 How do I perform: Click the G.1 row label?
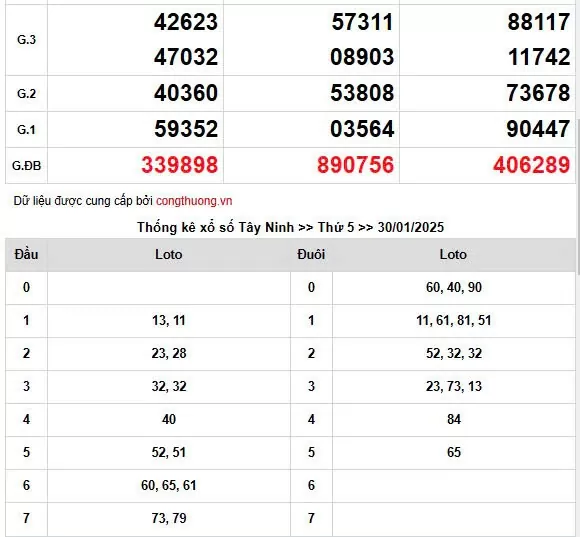point(26,130)
